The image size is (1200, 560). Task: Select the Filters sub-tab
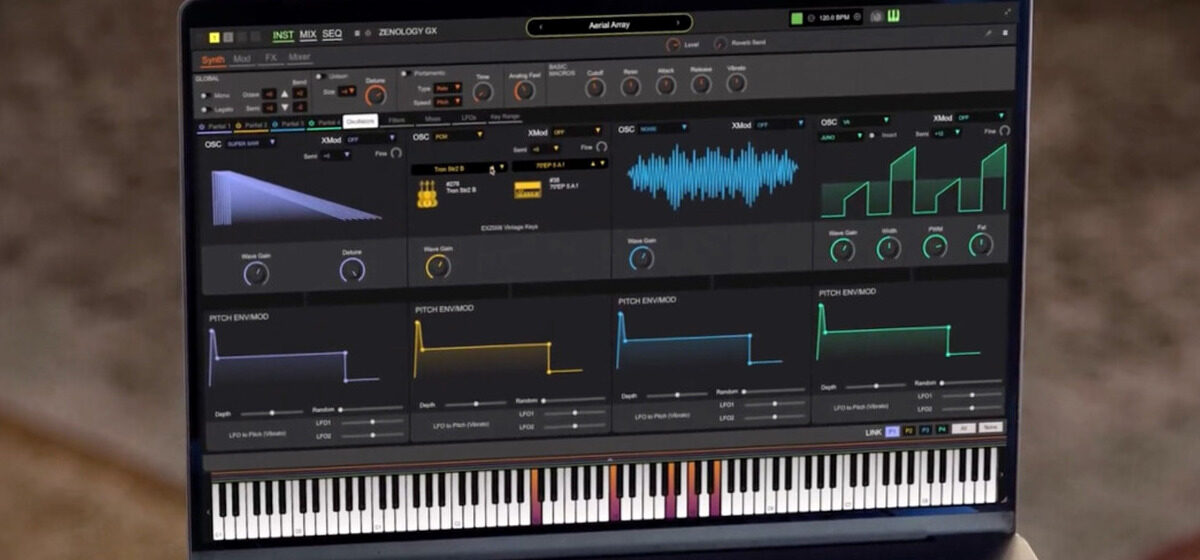[396, 120]
